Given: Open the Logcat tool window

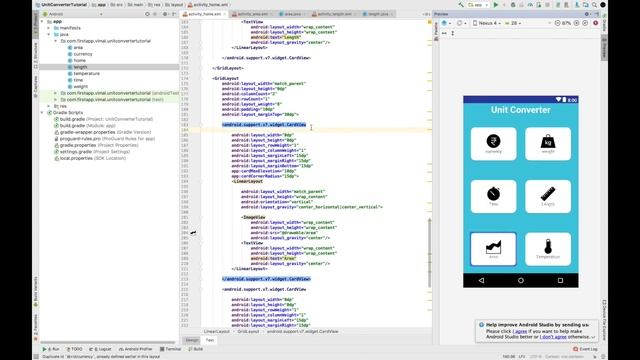Looking at the screenshot, I should 100,349.
